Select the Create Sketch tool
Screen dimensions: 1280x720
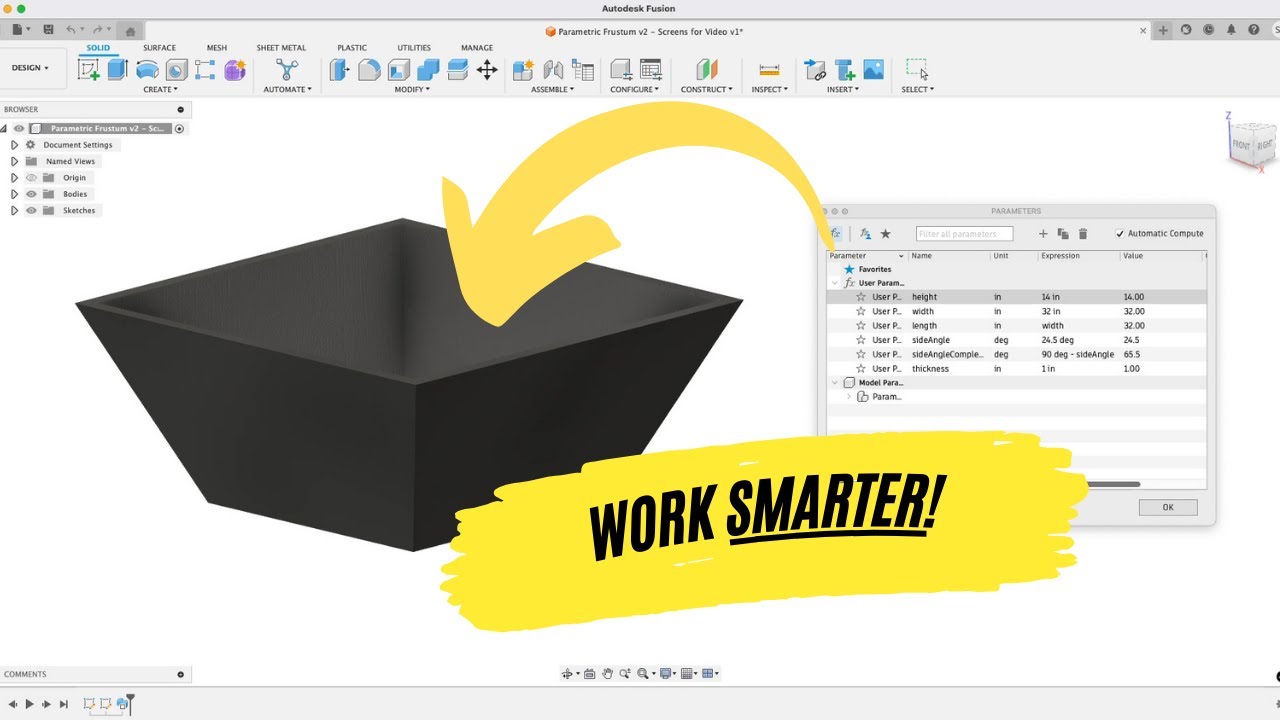tap(89, 70)
